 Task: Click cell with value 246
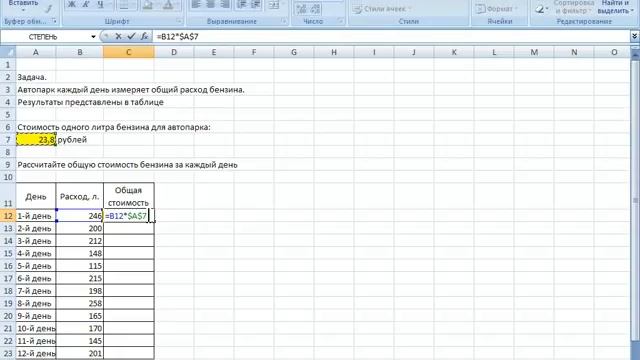point(80,216)
